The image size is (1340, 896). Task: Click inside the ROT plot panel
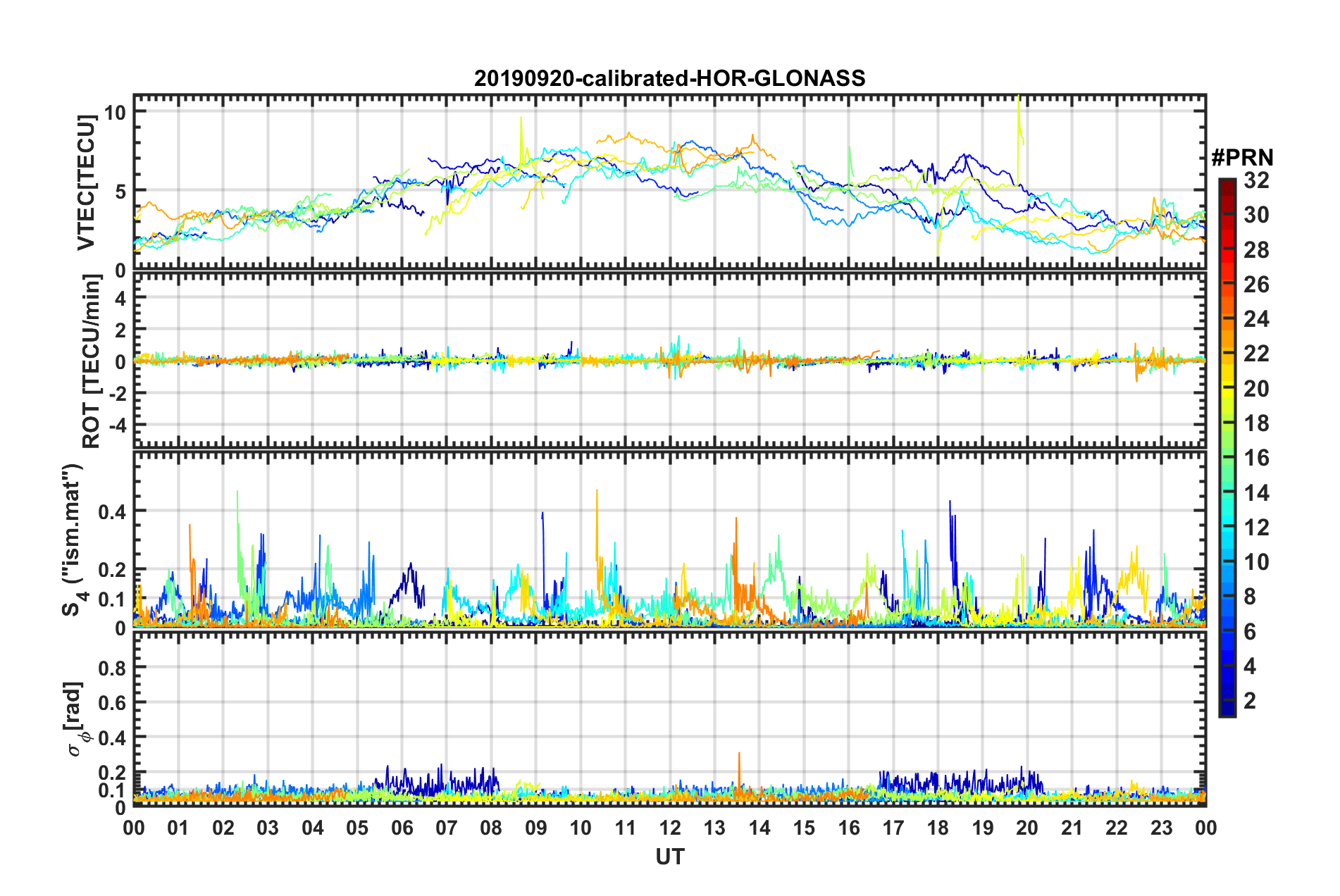click(x=670, y=360)
